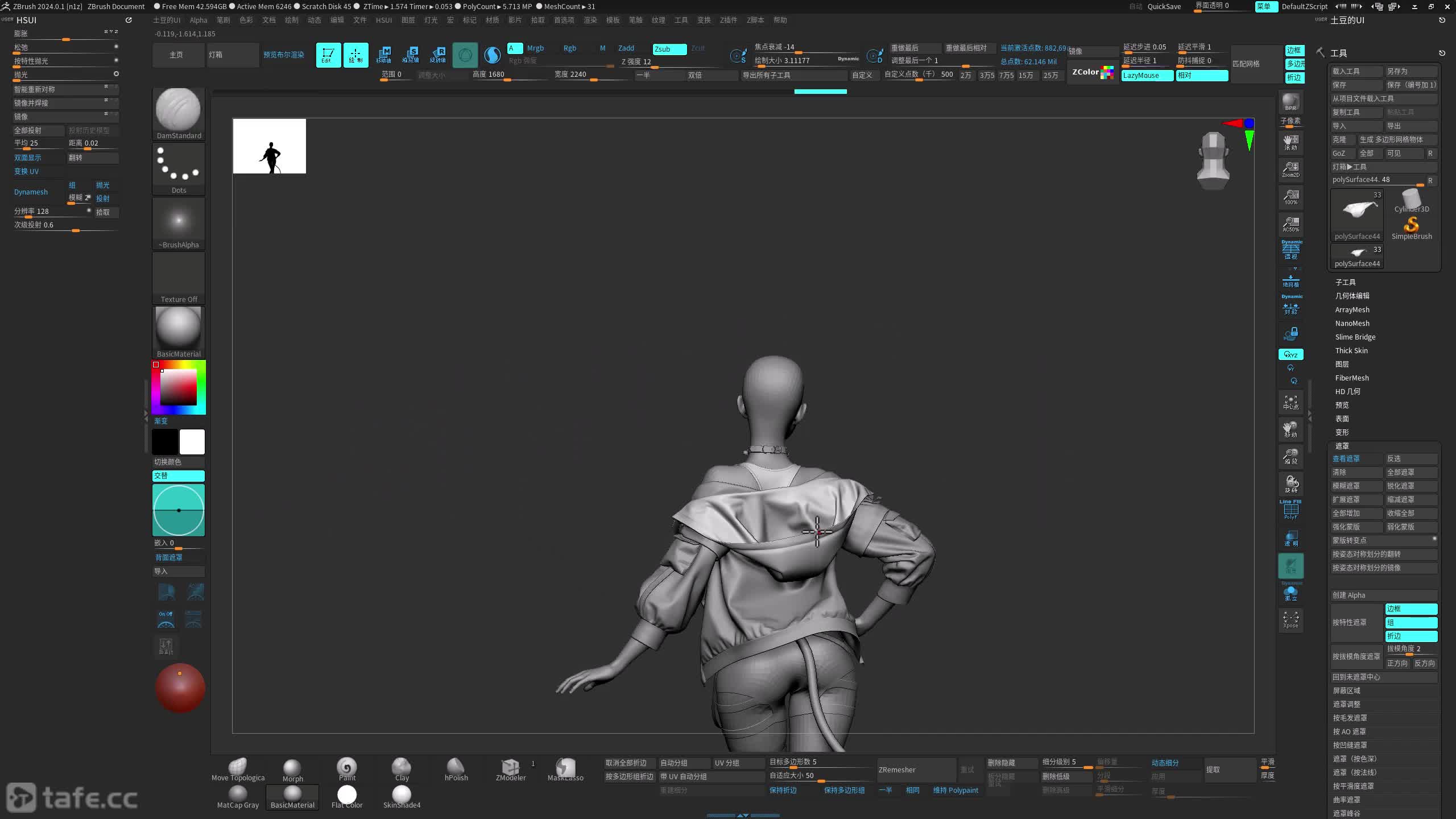The width and height of the screenshot is (1456, 819).
Task: Toggle the 孤立 solo mode icon
Action: point(1290,591)
